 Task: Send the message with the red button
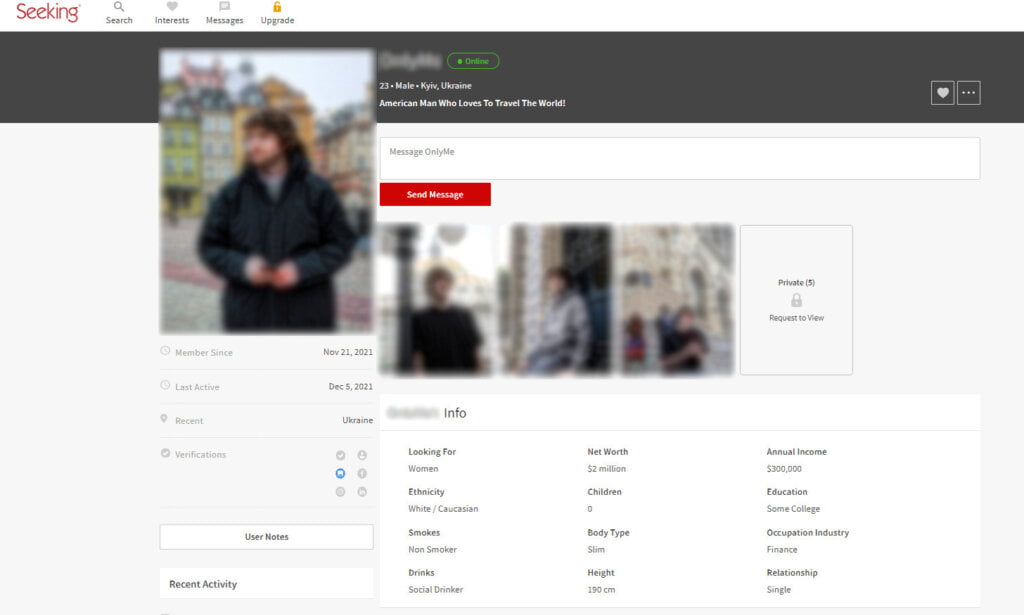coord(435,195)
